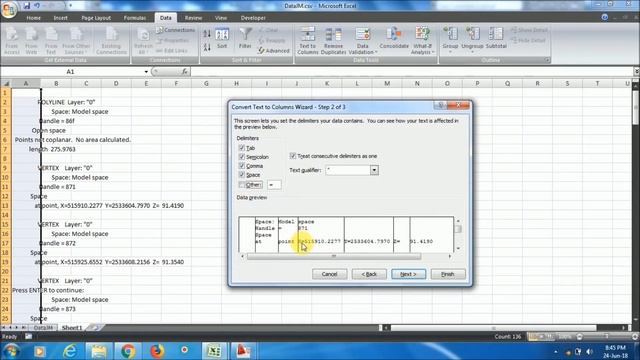Click the worksheet horizontal scrollbar
This screenshot has width=640, height=360.
click(x=493, y=328)
